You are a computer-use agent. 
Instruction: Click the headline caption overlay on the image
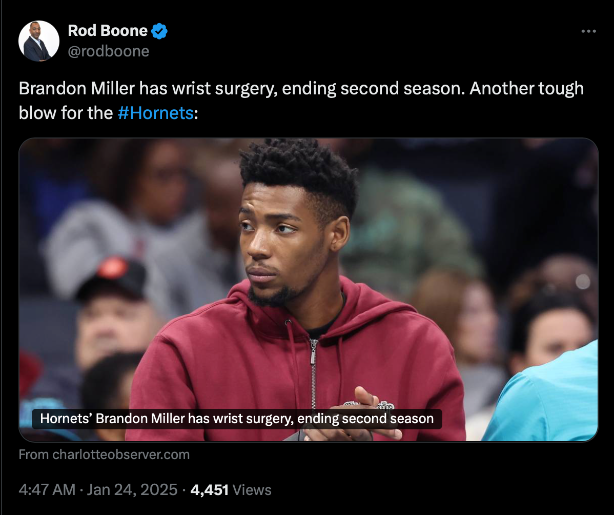(236, 419)
